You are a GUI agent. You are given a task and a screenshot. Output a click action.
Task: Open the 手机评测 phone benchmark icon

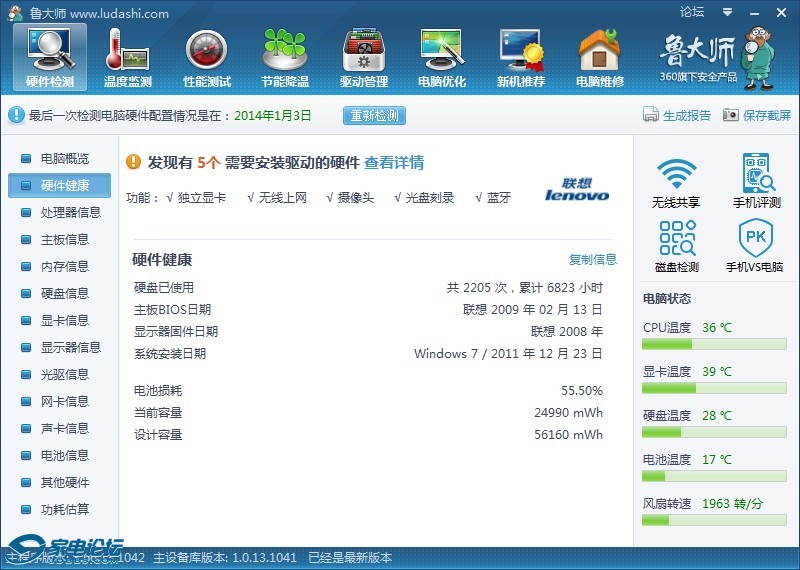pyautogui.click(x=757, y=181)
